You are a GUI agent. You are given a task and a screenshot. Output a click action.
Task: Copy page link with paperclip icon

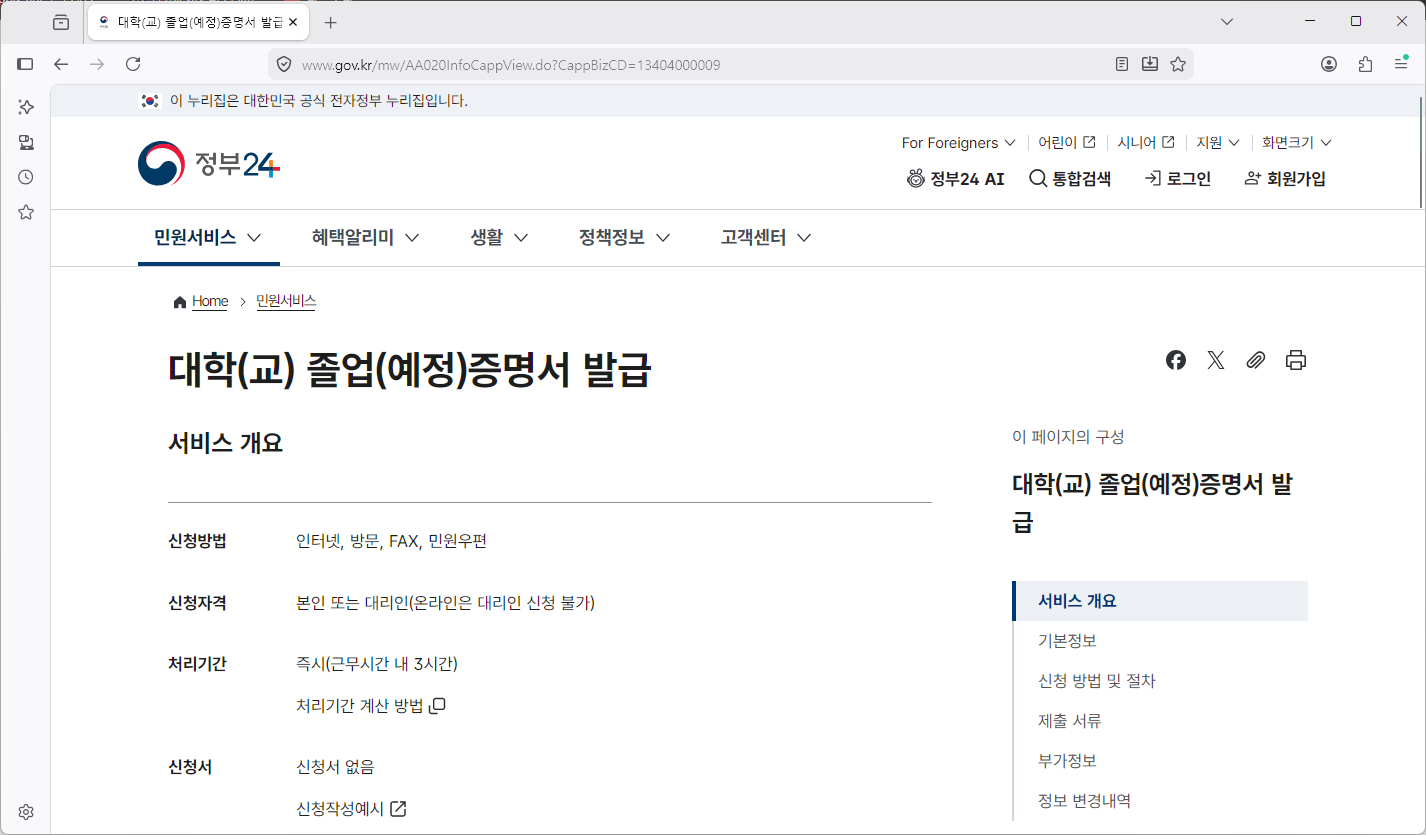[1256, 360]
